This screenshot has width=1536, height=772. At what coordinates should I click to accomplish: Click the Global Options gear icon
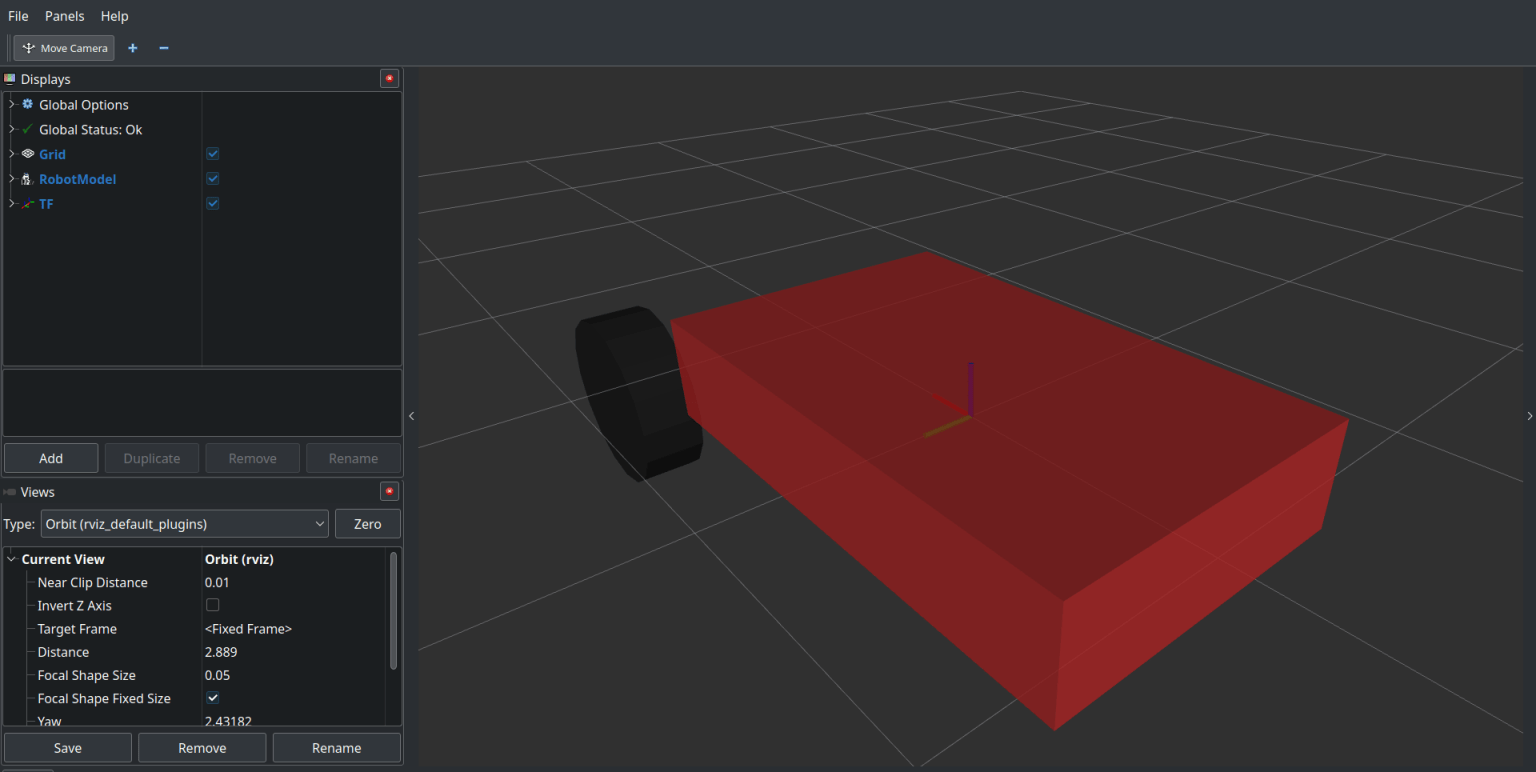pyautogui.click(x=26, y=104)
